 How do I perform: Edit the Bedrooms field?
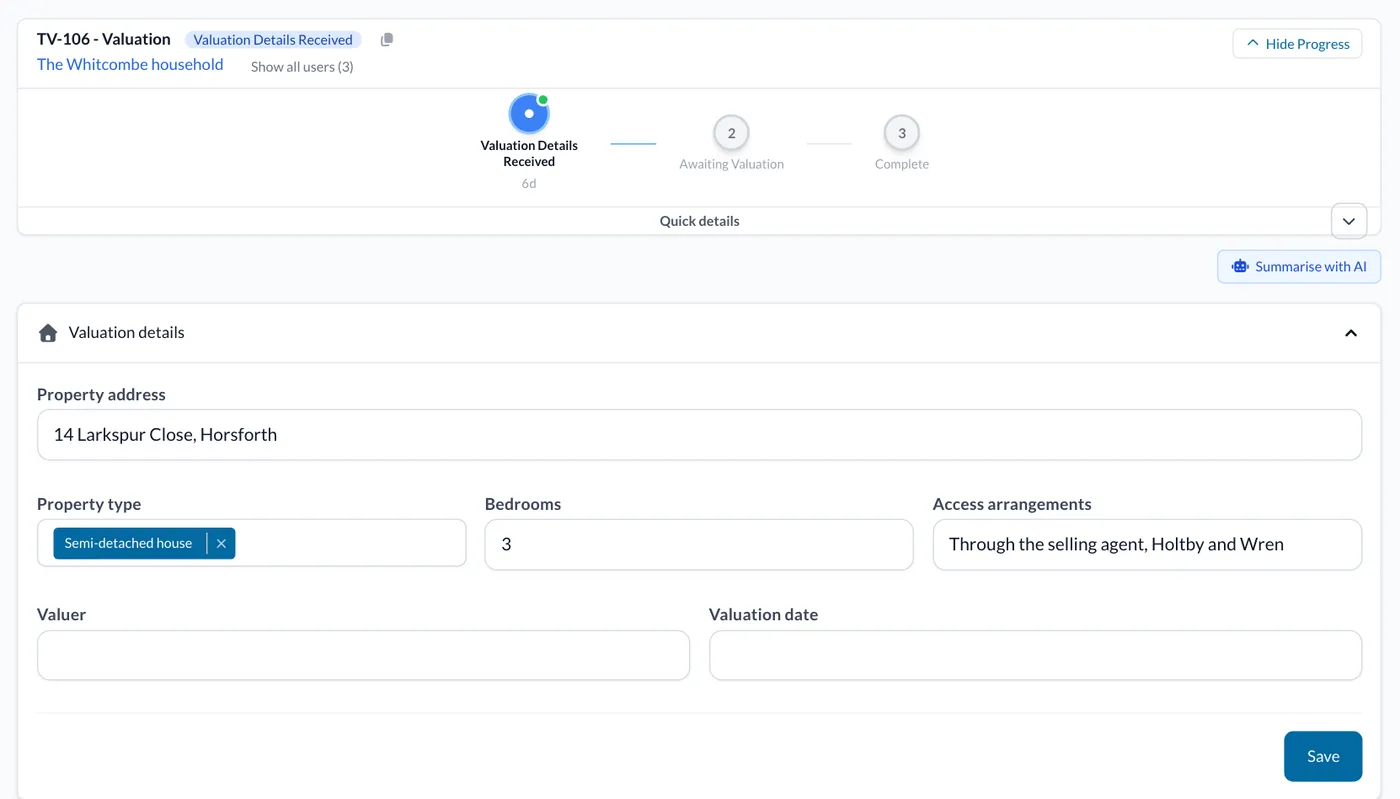tap(699, 545)
